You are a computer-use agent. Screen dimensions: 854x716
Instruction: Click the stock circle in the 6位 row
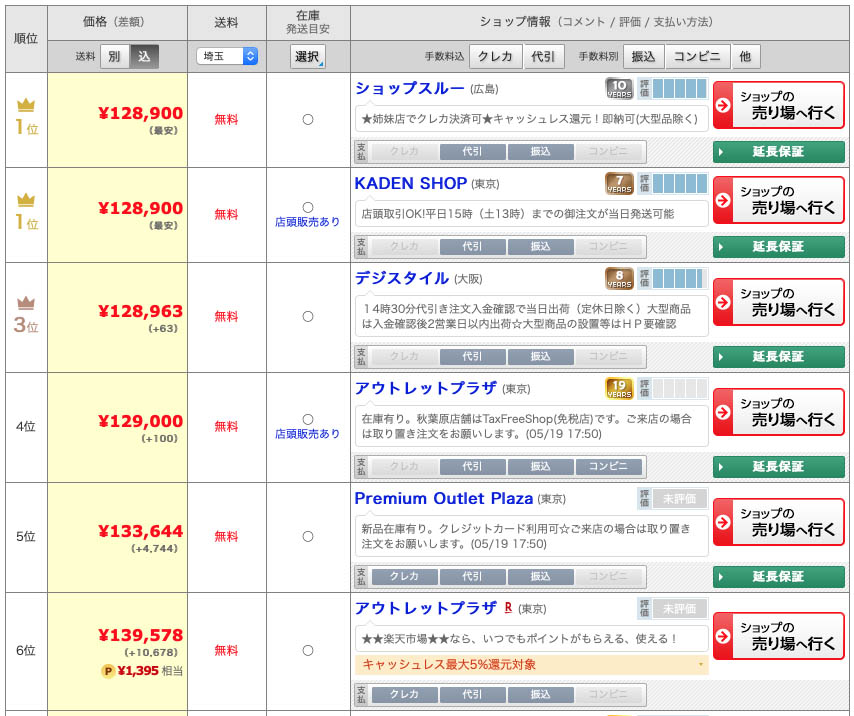click(308, 650)
